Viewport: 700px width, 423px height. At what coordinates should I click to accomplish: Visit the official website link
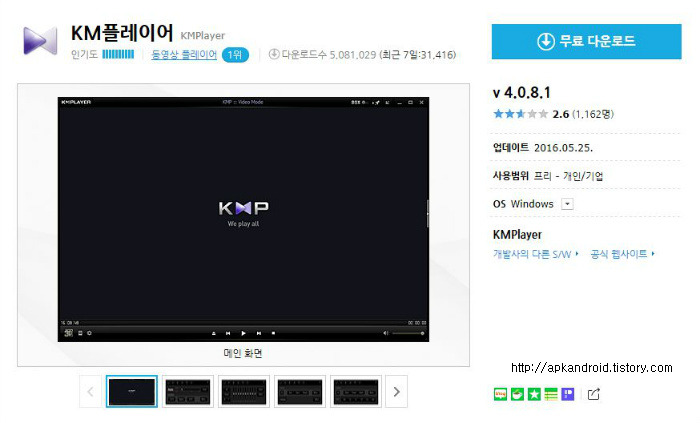click(622, 254)
